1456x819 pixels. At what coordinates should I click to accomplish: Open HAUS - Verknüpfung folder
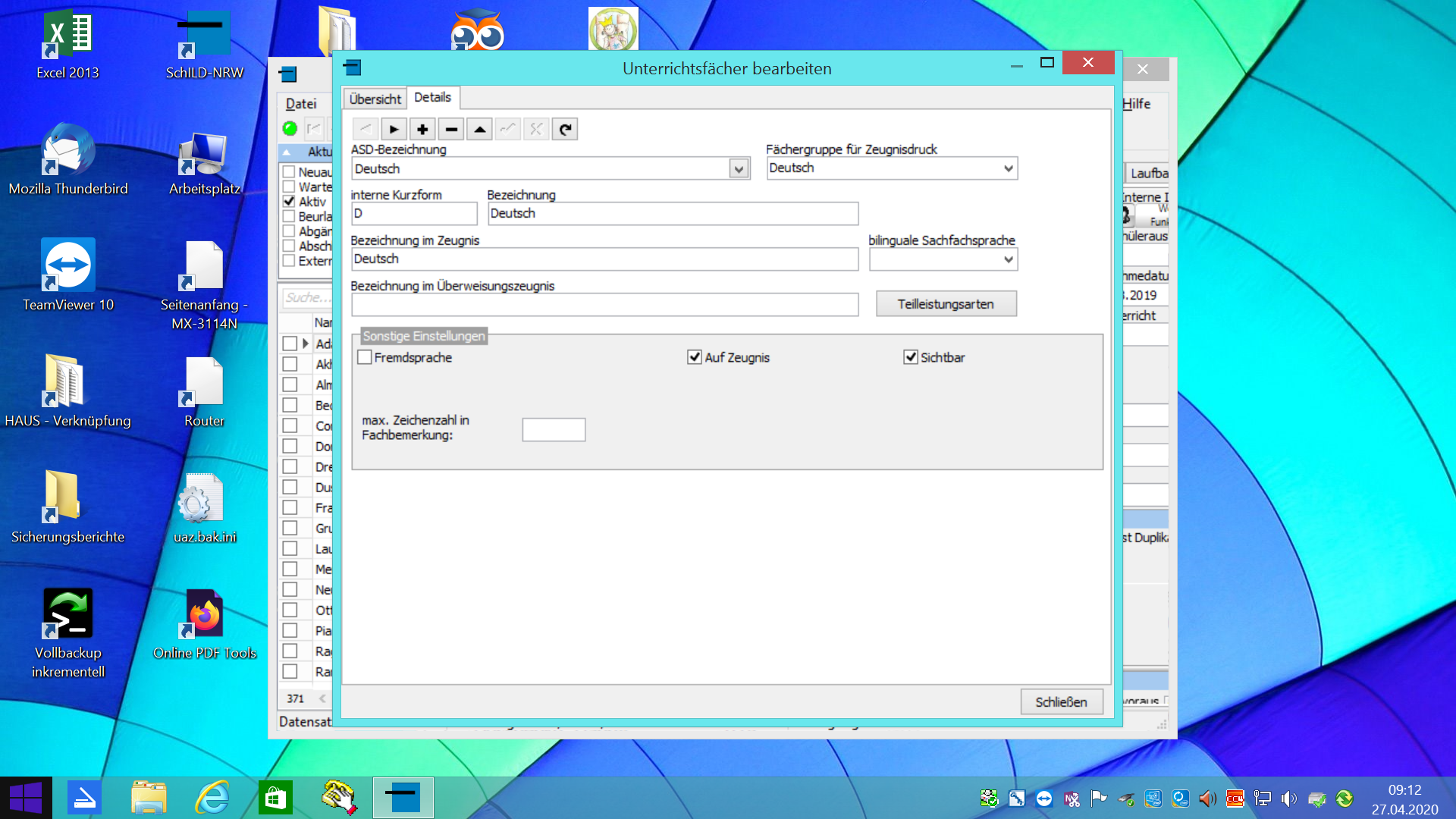coord(67,391)
